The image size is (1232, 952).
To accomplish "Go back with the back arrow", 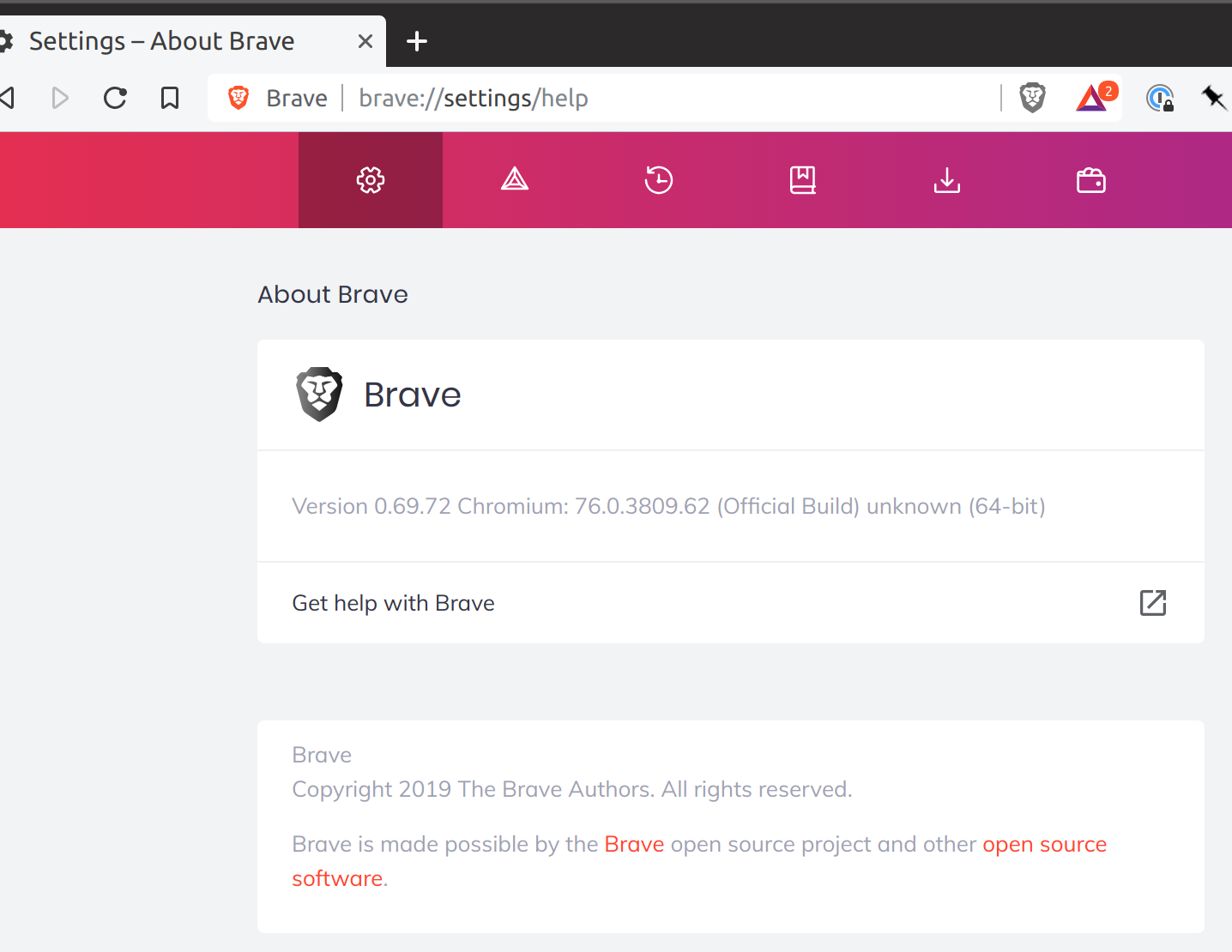I will (8, 98).
